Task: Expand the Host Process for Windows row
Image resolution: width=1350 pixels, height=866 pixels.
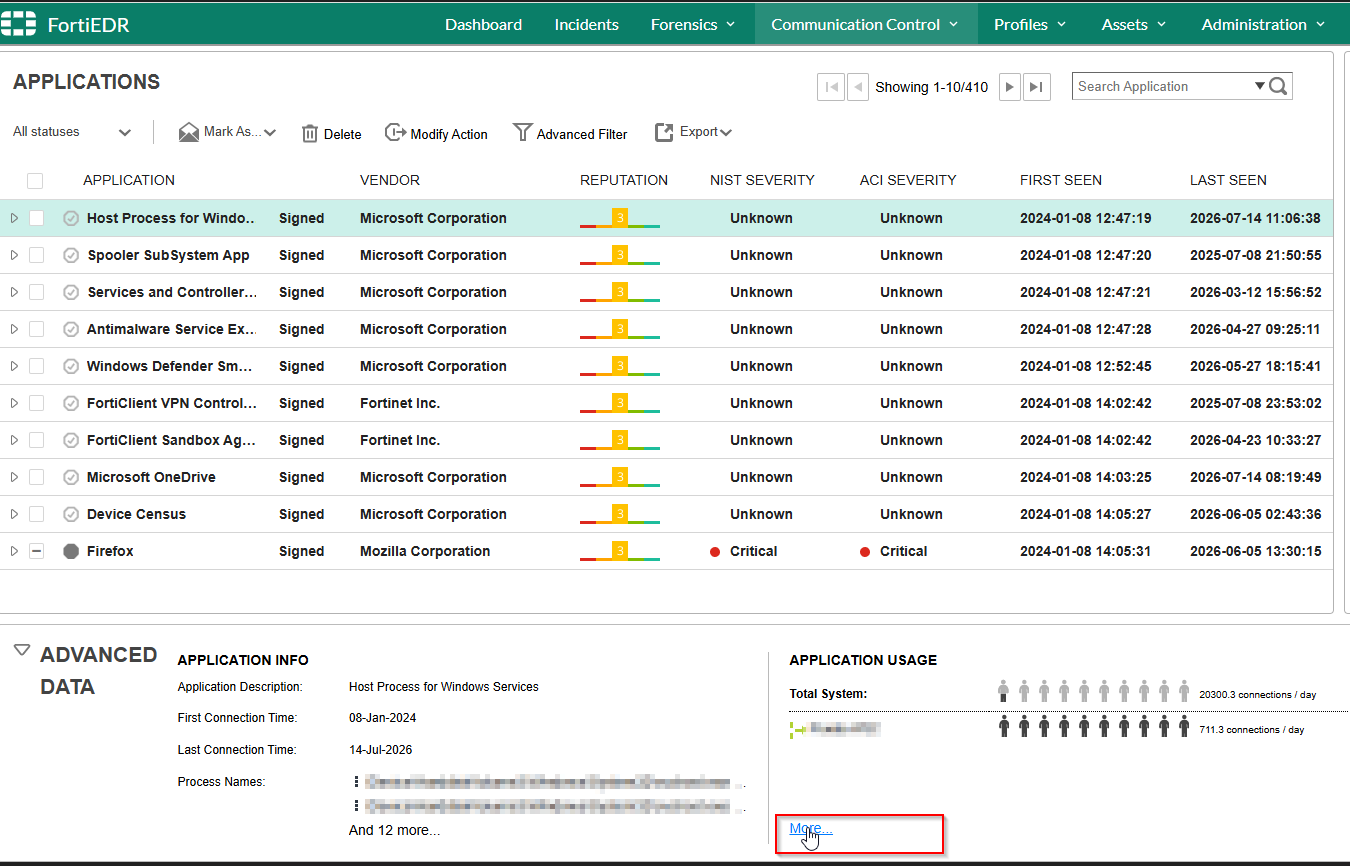Action: click(x=14, y=218)
